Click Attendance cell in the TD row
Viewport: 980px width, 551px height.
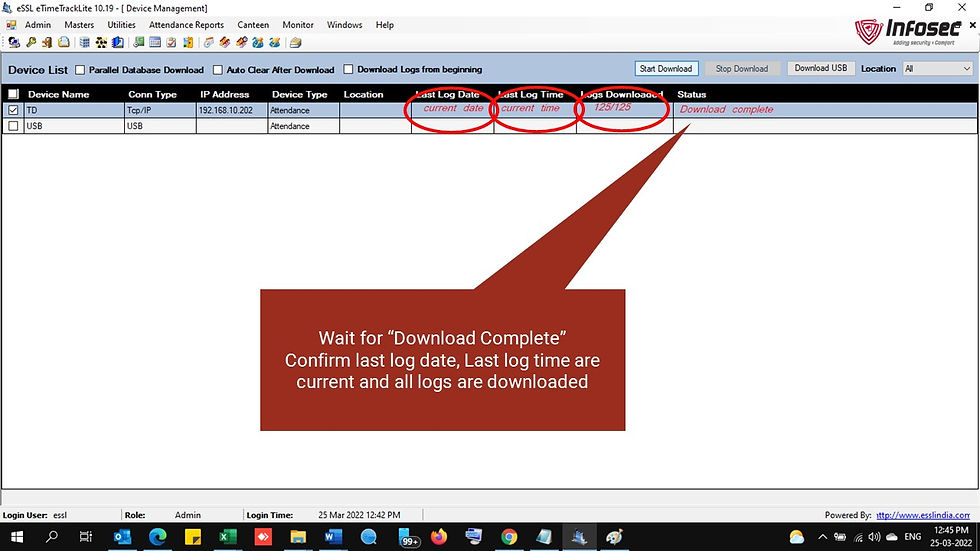coord(304,110)
